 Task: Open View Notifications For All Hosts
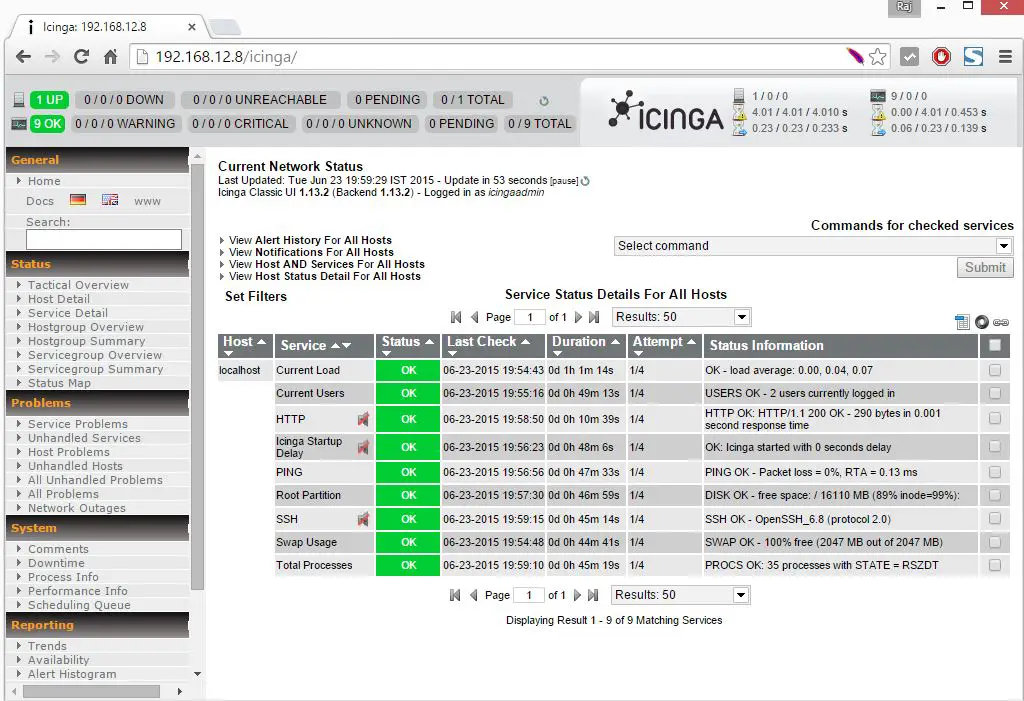(x=312, y=252)
